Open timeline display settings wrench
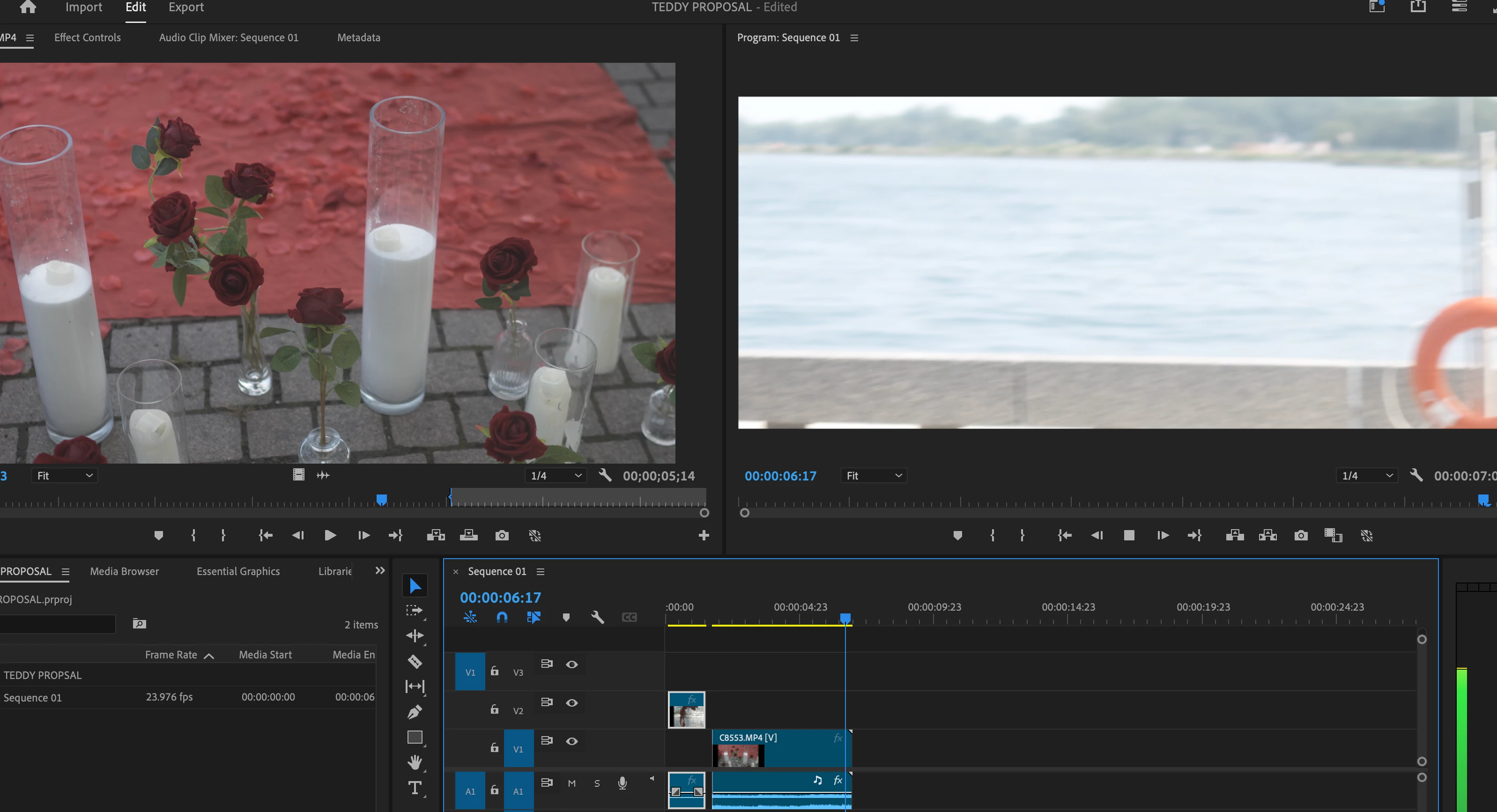1497x812 pixels. click(597, 617)
